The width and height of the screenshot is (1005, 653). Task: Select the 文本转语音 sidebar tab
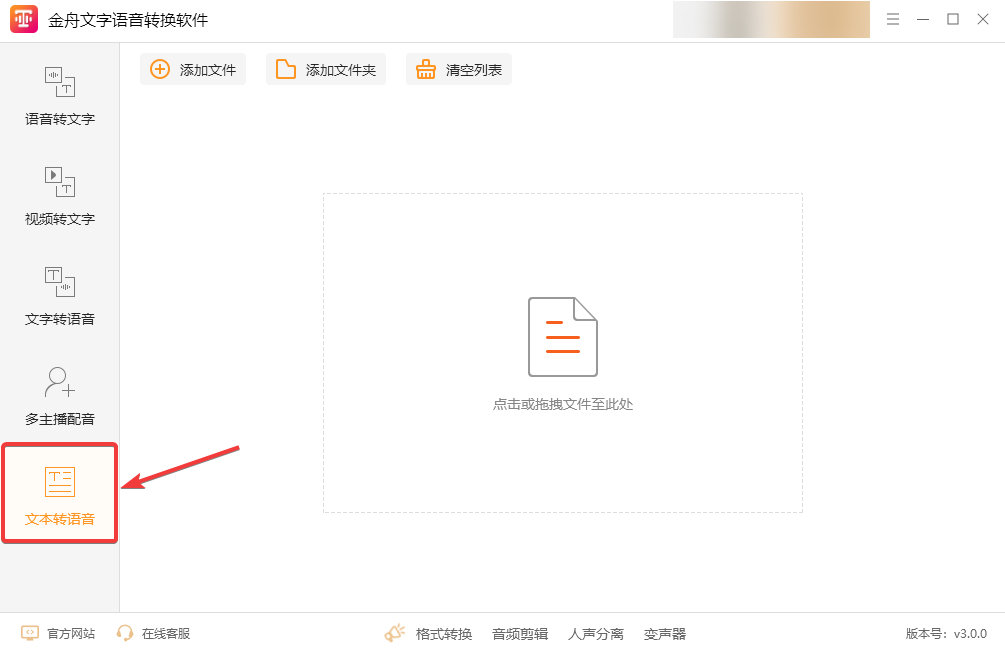point(60,493)
